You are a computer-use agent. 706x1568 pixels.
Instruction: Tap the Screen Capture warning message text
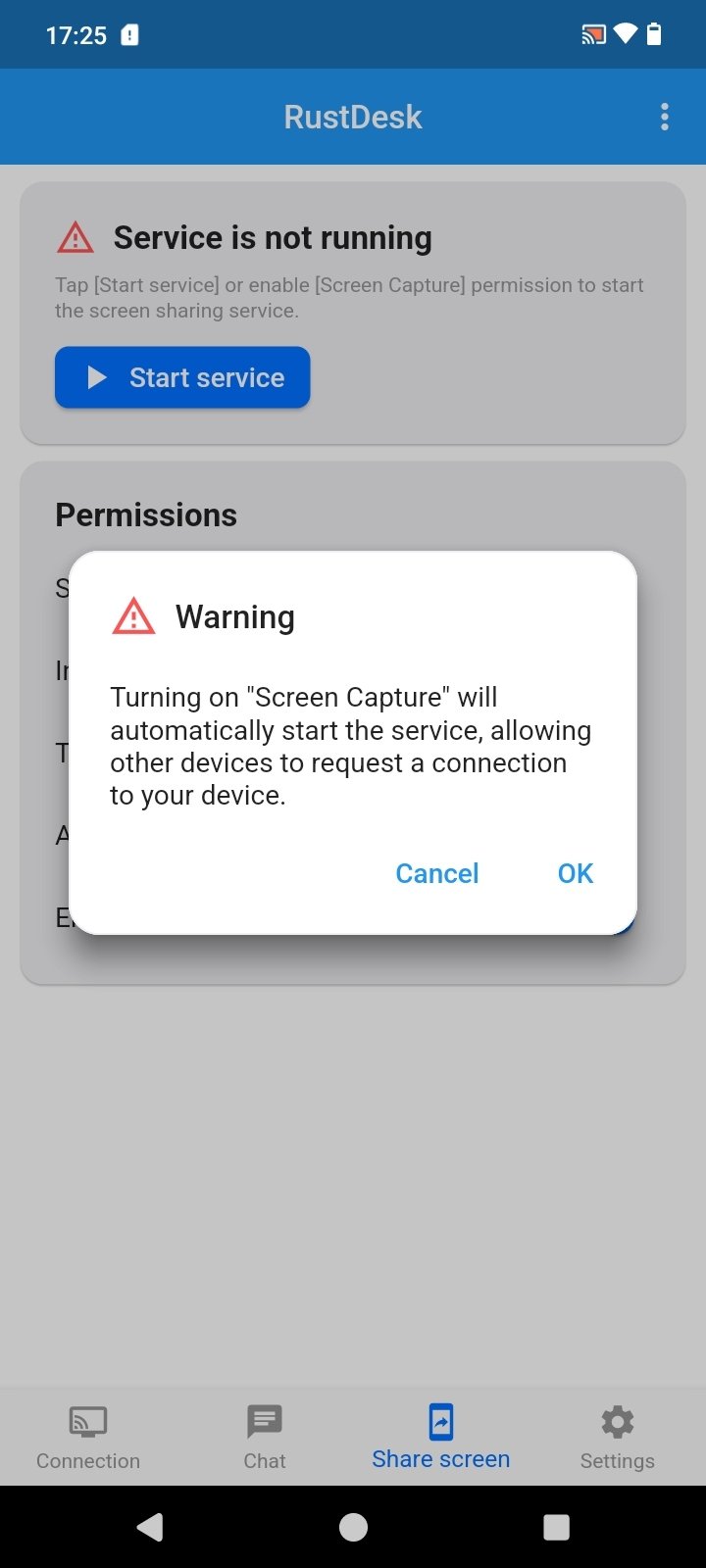click(x=351, y=746)
